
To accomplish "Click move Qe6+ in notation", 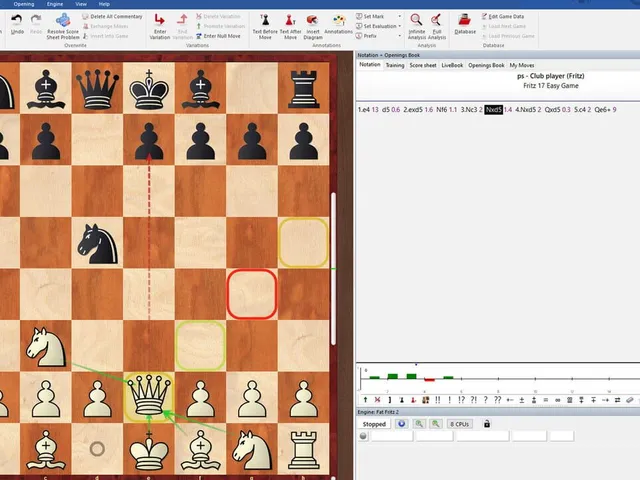I will [x=602, y=110].
